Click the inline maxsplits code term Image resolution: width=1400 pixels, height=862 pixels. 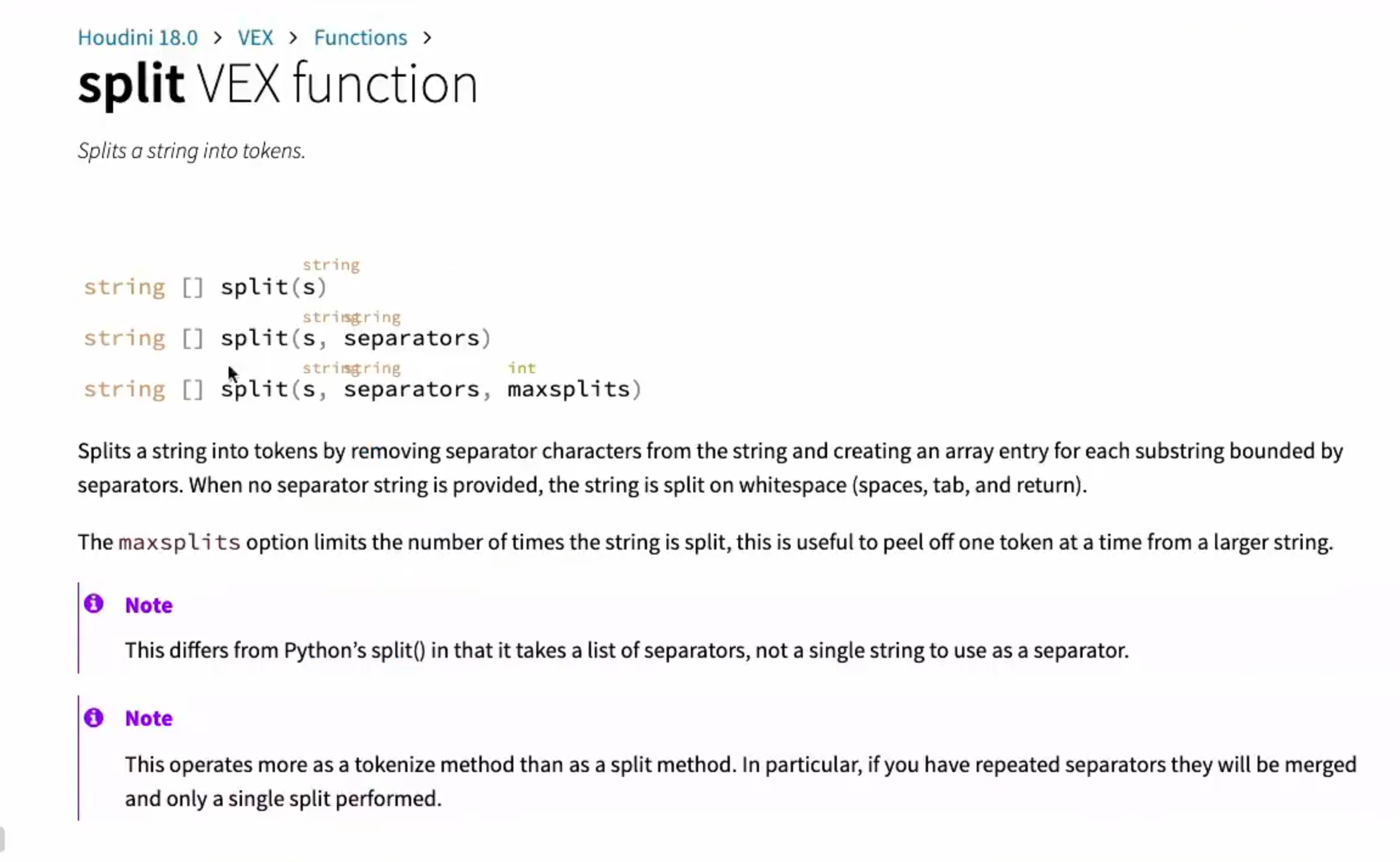tap(179, 542)
